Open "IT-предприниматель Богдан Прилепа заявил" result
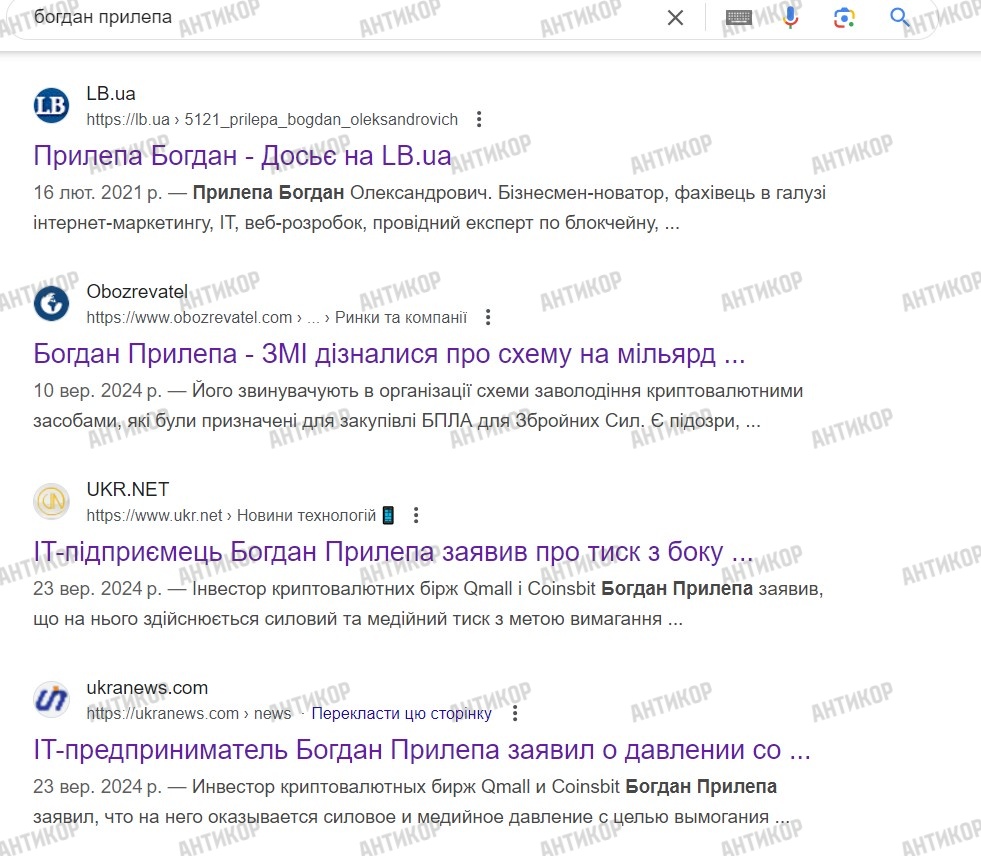The height and width of the screenshot is (856, 981). coord(421,750)
